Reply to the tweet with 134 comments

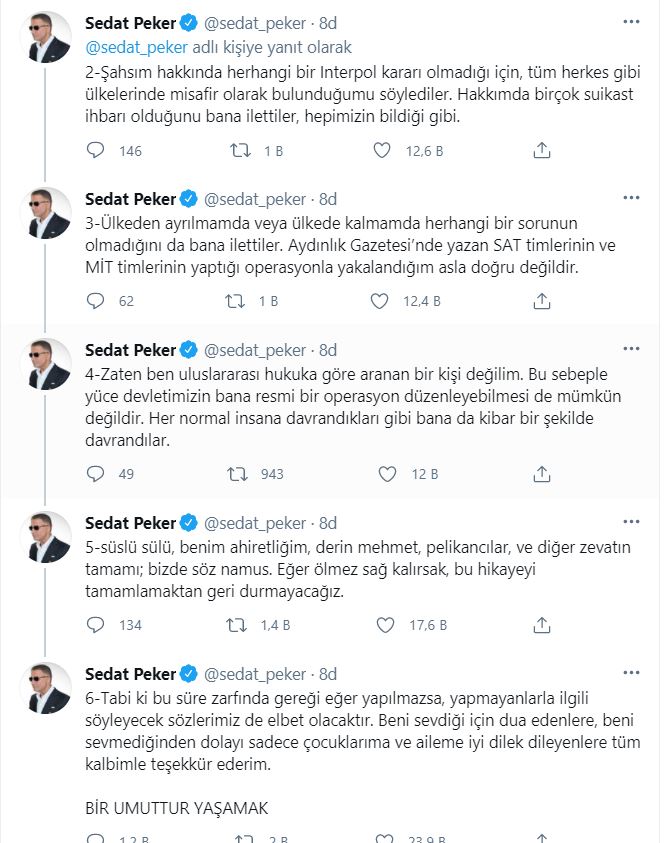point(96,625)
